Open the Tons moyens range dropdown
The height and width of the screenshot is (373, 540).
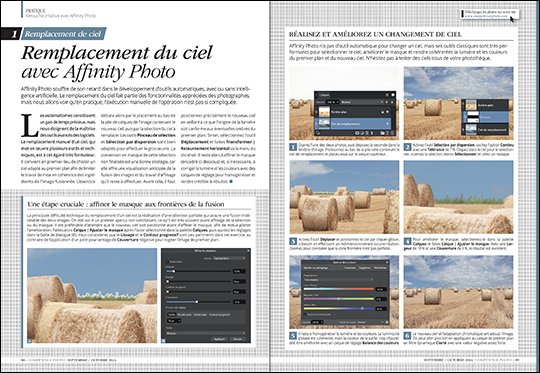coord(339,280)
